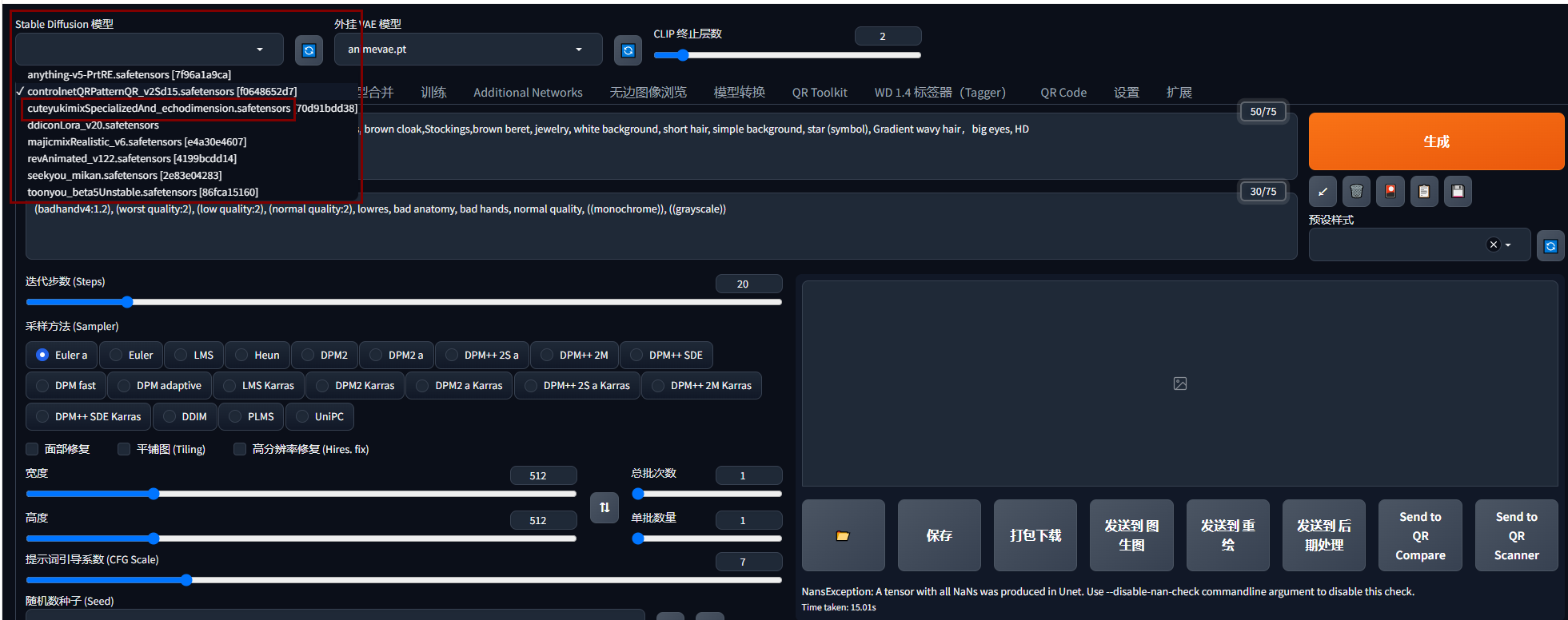
Task: Click the 高度 height value field
Action: [x=543, y=520]
